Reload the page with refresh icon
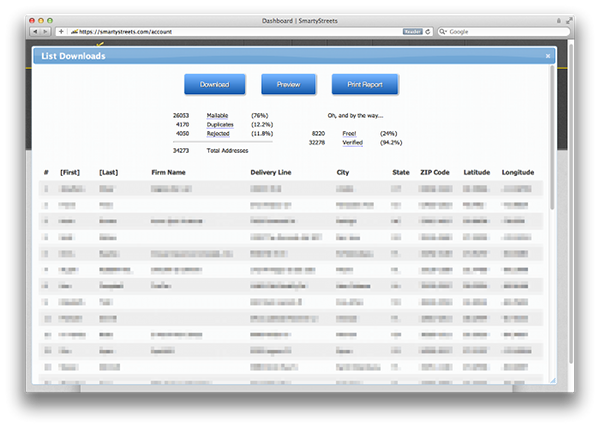 [x=428, y=31]
